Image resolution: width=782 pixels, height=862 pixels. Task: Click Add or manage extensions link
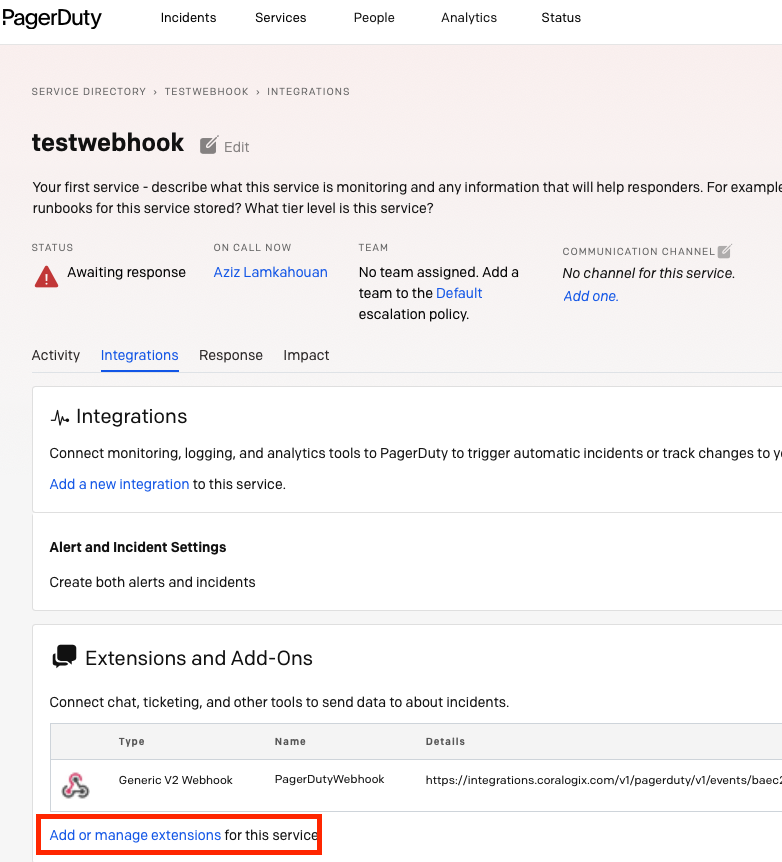tap(135, 835)
